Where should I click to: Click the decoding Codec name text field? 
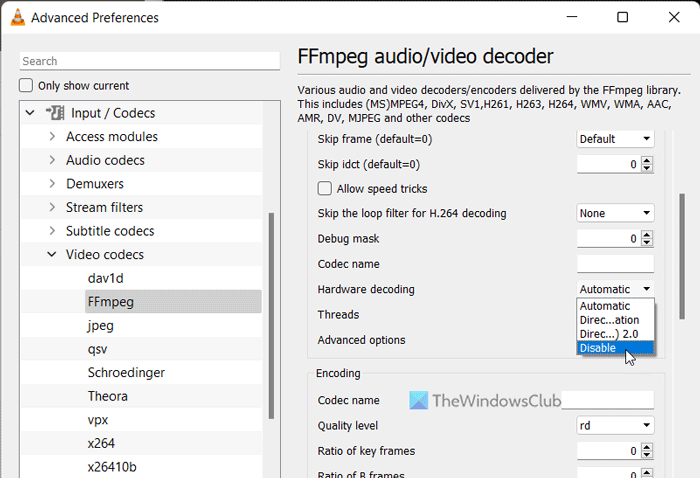tap(615, 264)
